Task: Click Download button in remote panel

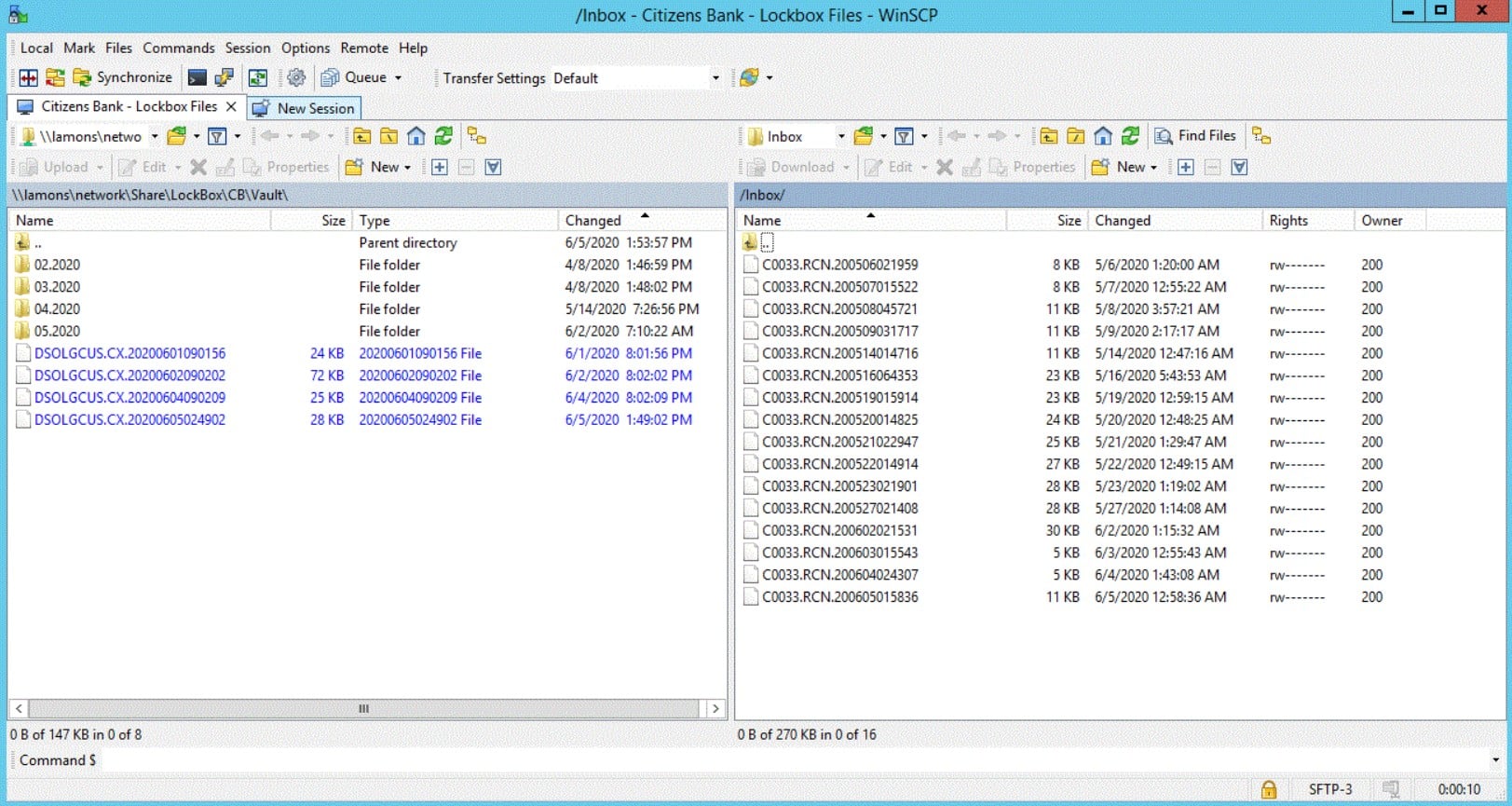Action: point(797,167)
